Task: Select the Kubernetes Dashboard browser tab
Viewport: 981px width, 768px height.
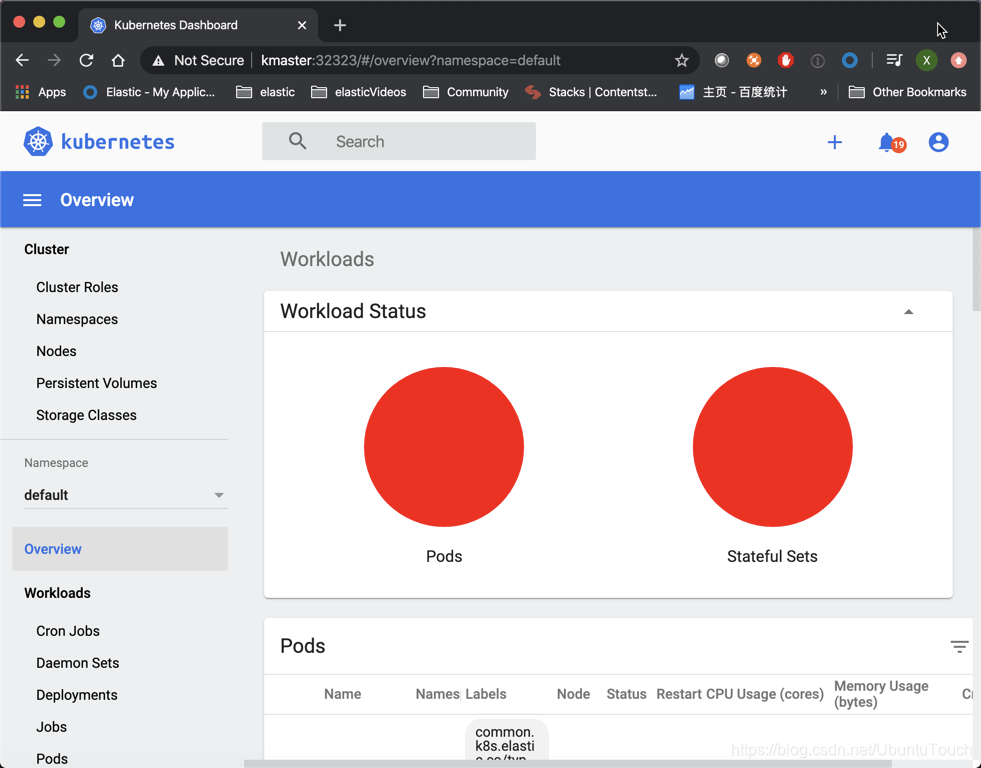Action: pyautogui.click(x=198, y=25)
